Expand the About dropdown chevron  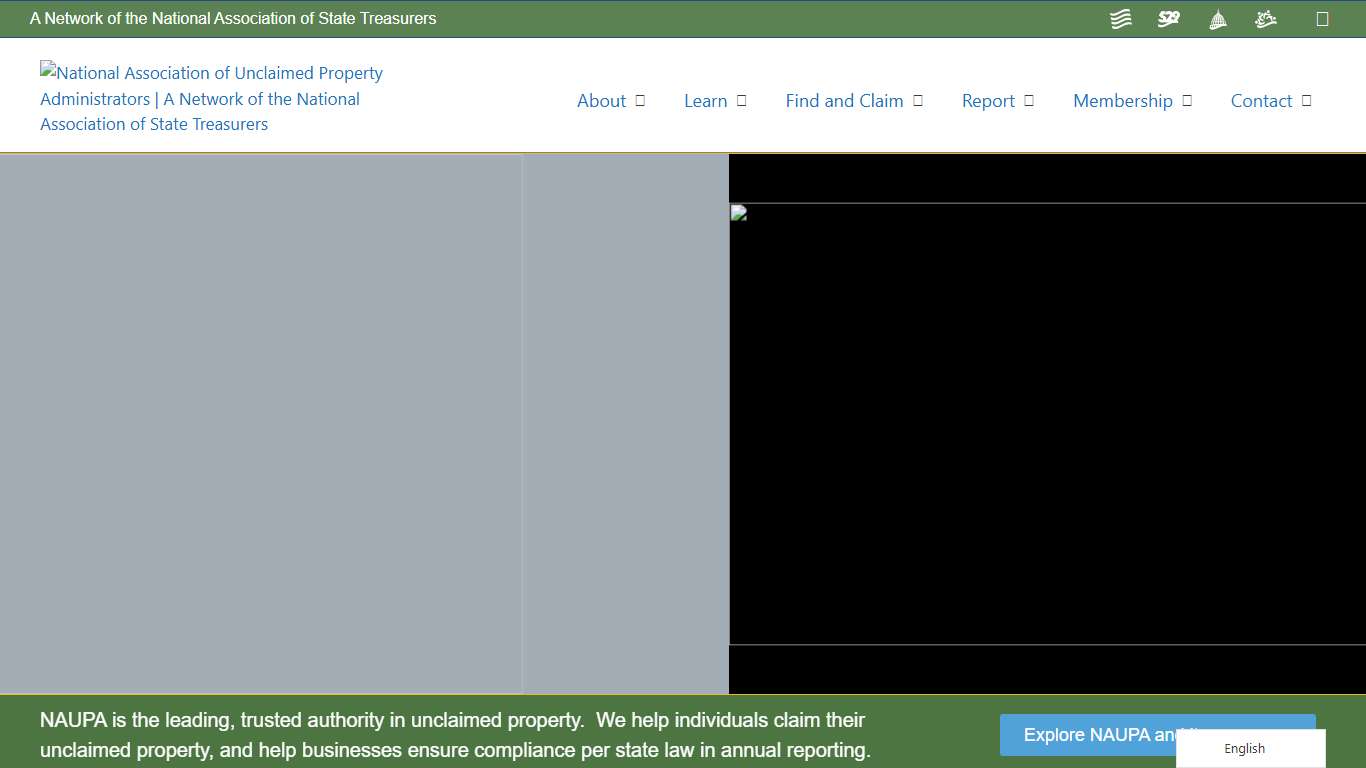click(x=641, y=100)
